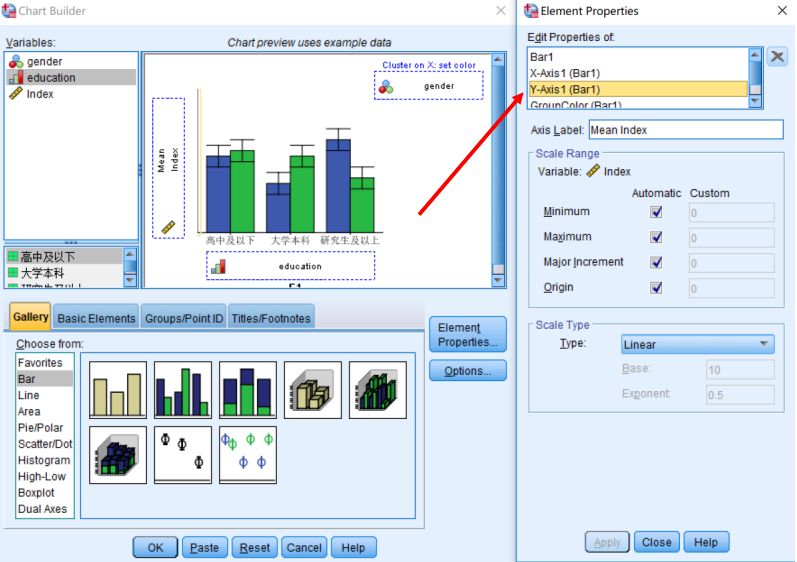The width and height of the screenshot is (797, 562).
Task: Click Help in Chart Builder
Action: (x=353, y=547)
